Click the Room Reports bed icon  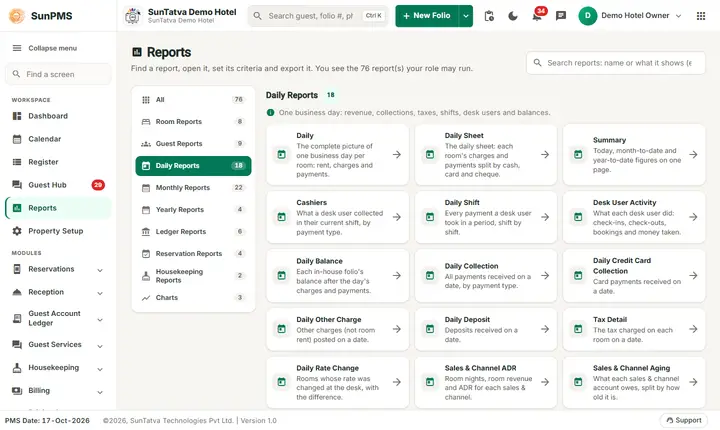coord(146,122)
